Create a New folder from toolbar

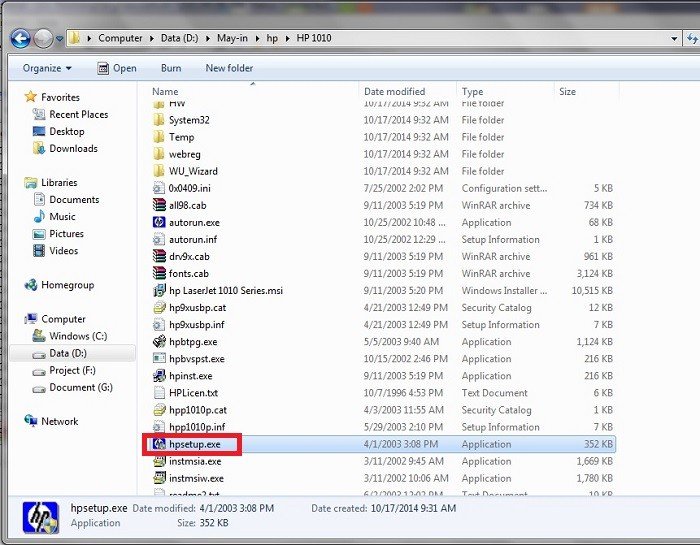click(229, 68)
